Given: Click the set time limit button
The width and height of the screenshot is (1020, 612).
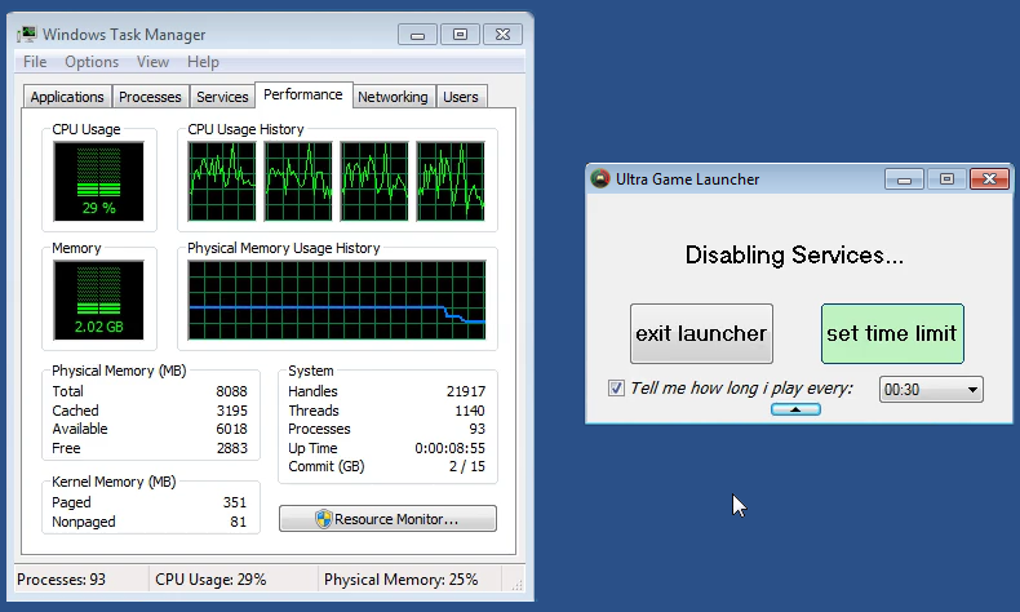Looking at the screenshot, I should [892, 334].
